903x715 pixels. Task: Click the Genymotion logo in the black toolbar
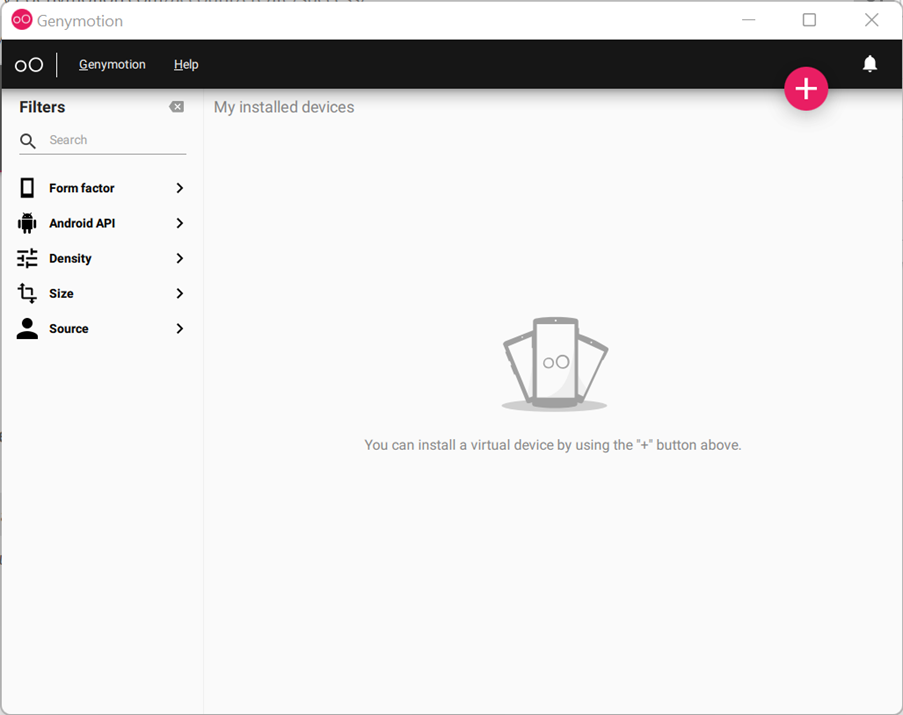pyautogui.click(x=29, y=65)
